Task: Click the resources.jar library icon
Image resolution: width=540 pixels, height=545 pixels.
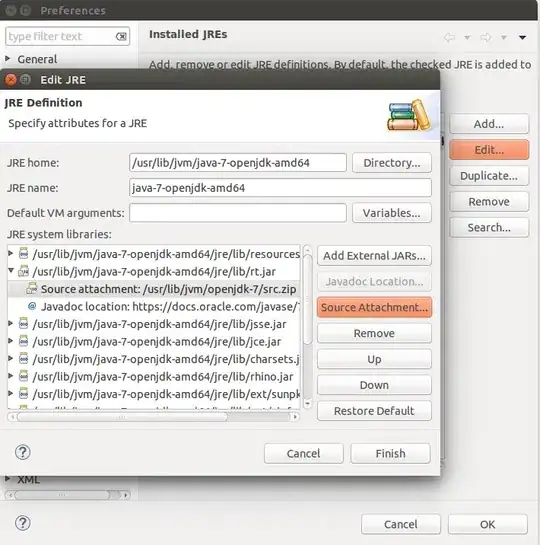Action: [x=23, y=254]
